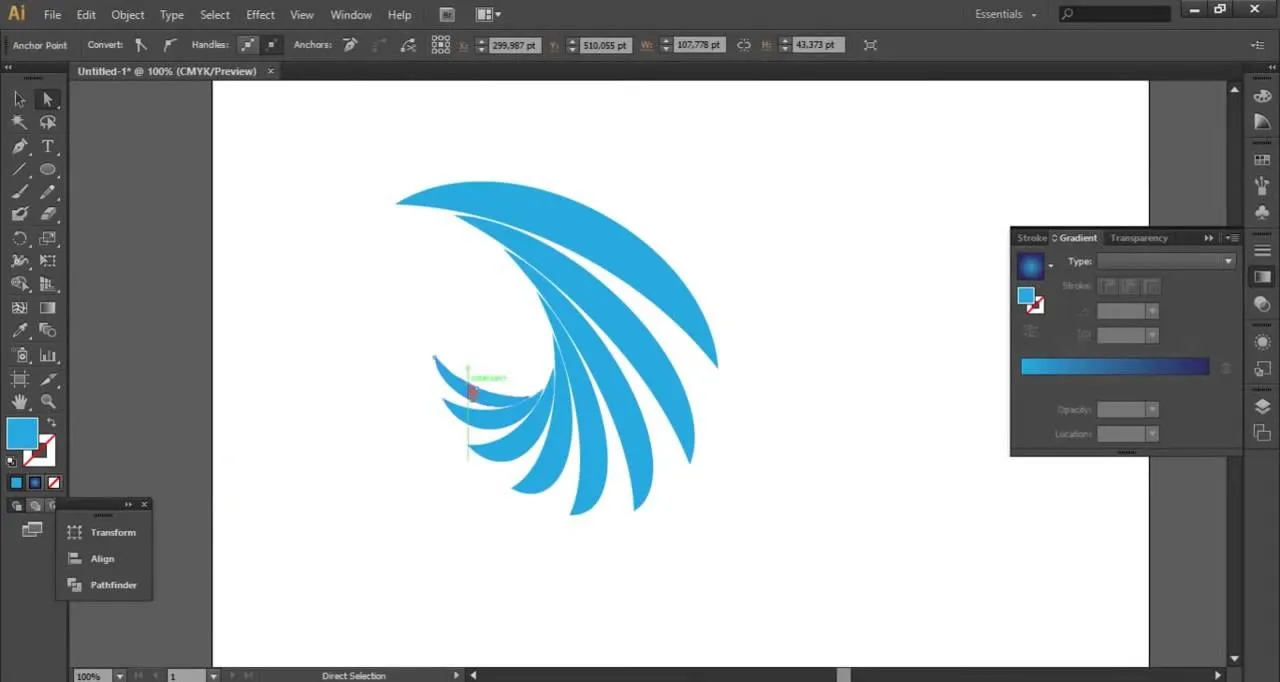Select the Hand tool
1280x682 pixels.
click(19, 402)
